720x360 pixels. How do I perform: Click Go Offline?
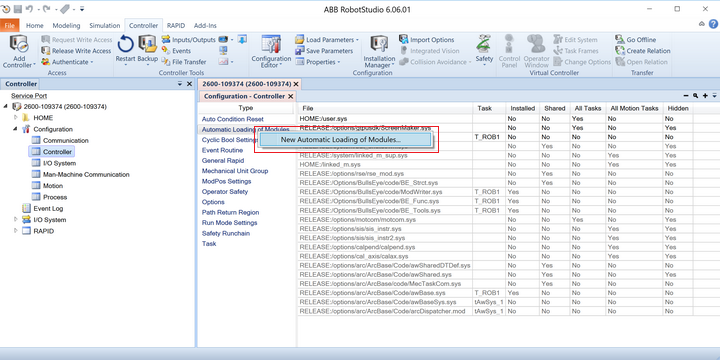636,40
